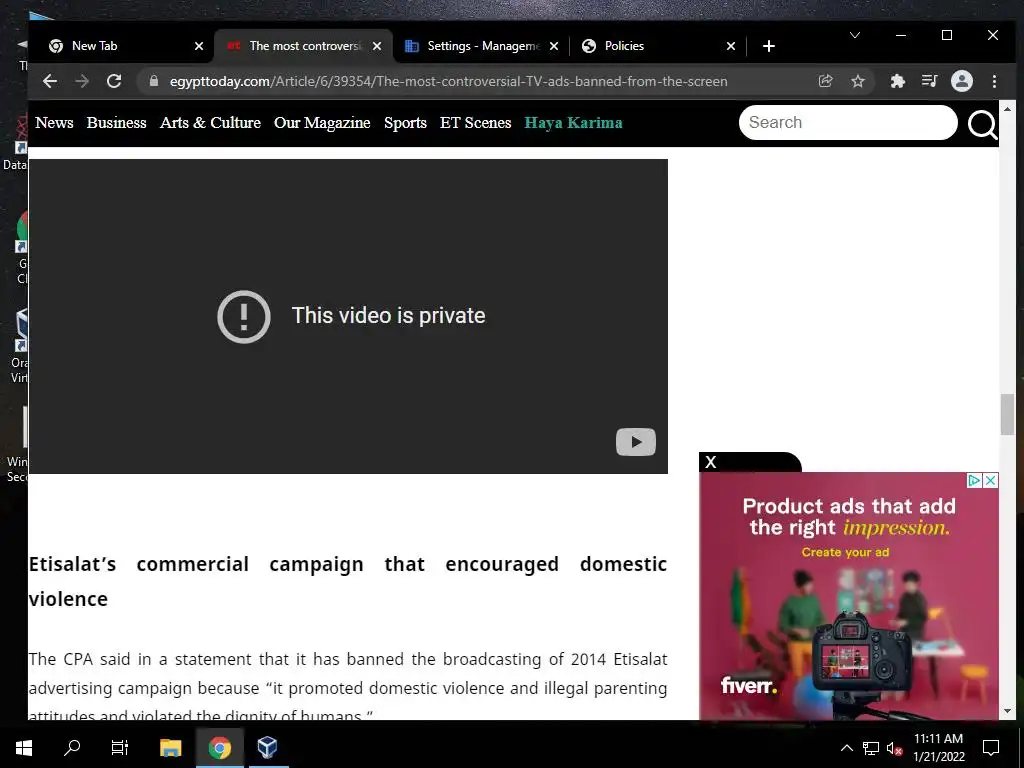This screenshot has height=768, width=1024.
Task: Go back to the previous page
Action: 50,81
